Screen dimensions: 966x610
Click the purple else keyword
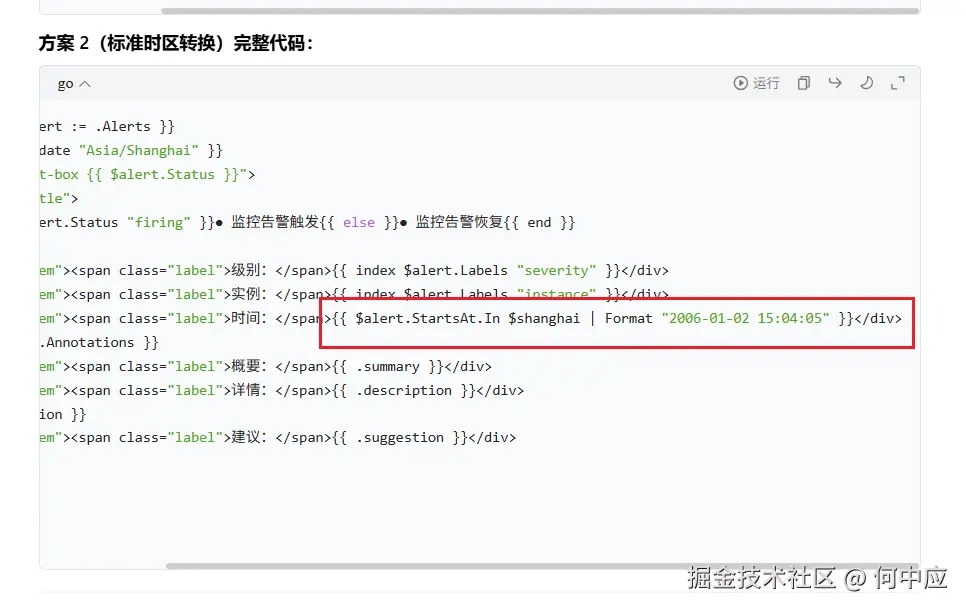359,222
